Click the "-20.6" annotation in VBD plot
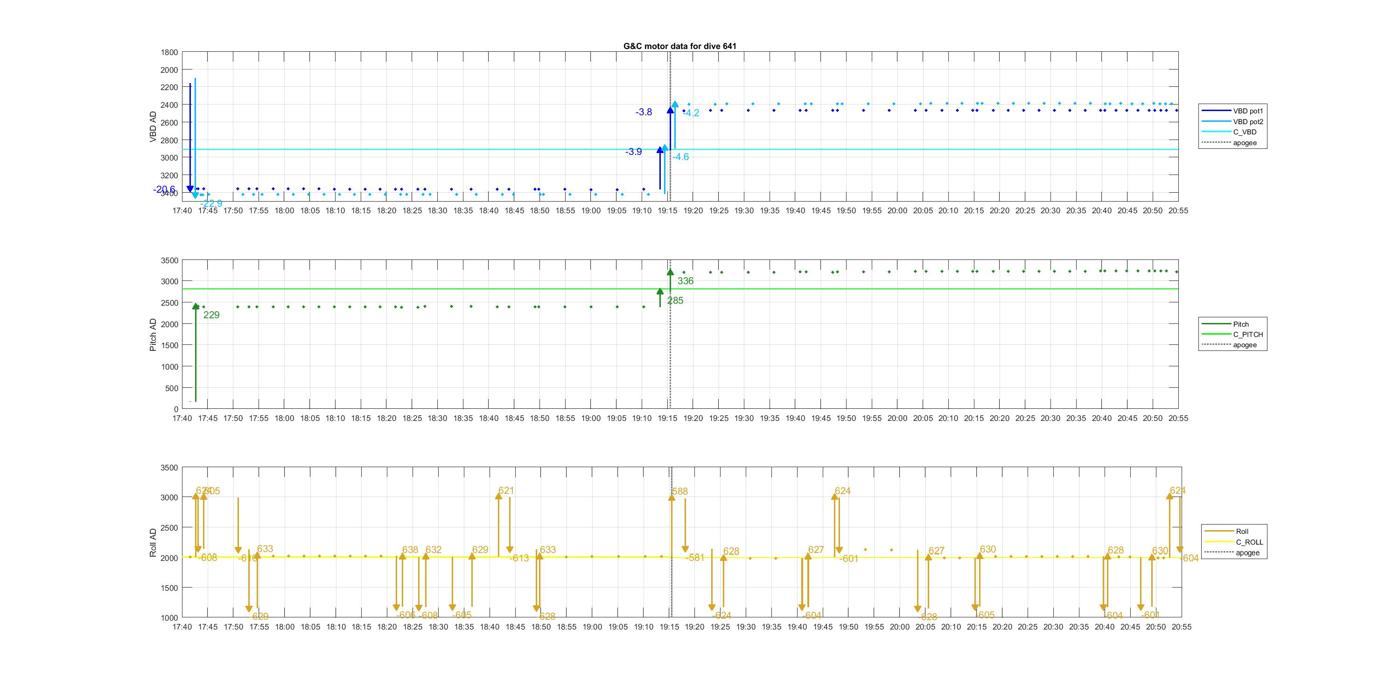The height and width of the screenshot is (693, 1400). [164, 190]
